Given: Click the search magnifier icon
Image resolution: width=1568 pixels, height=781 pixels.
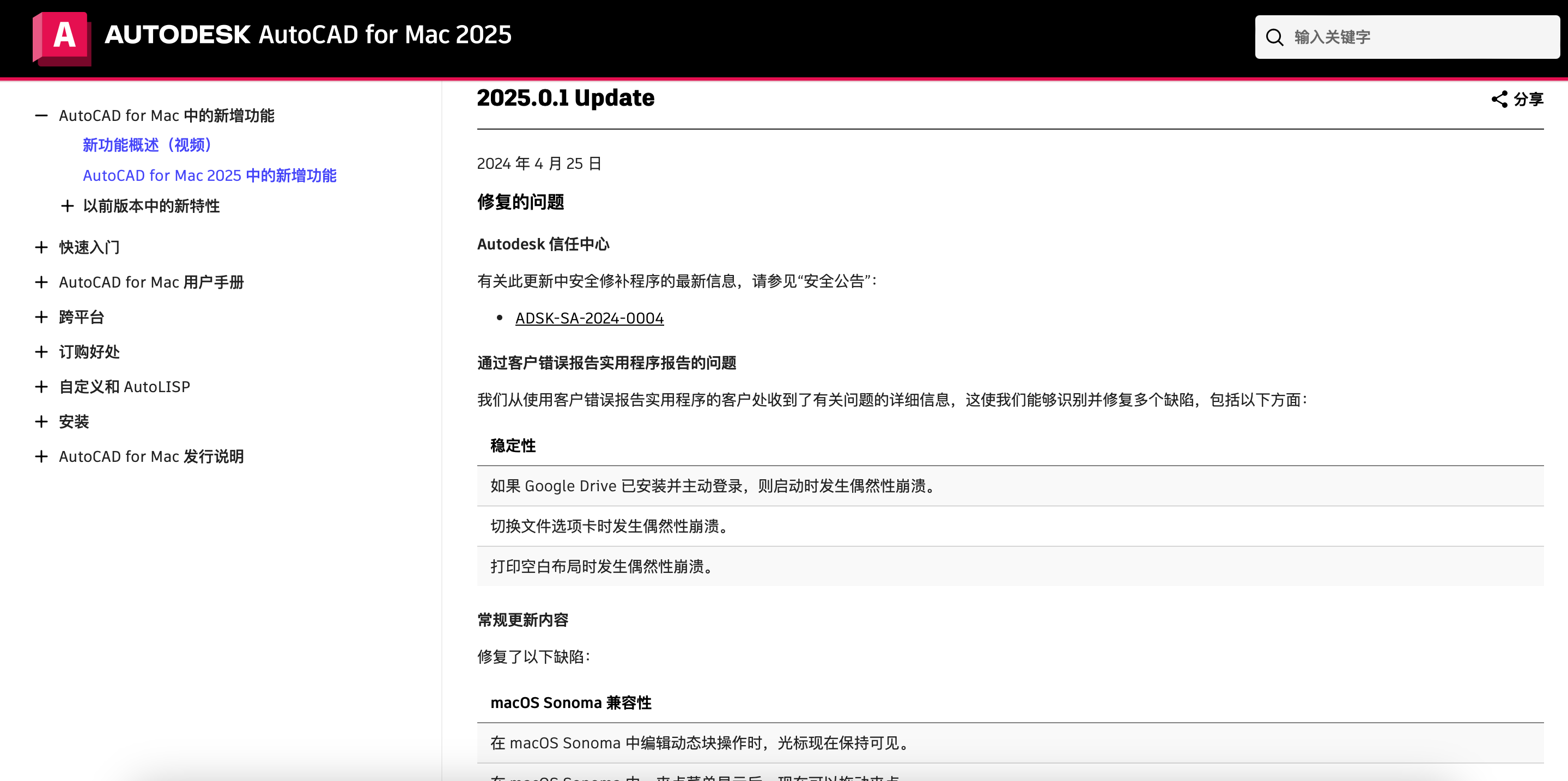Looking at the screenshot, I should click(1274, 38).
